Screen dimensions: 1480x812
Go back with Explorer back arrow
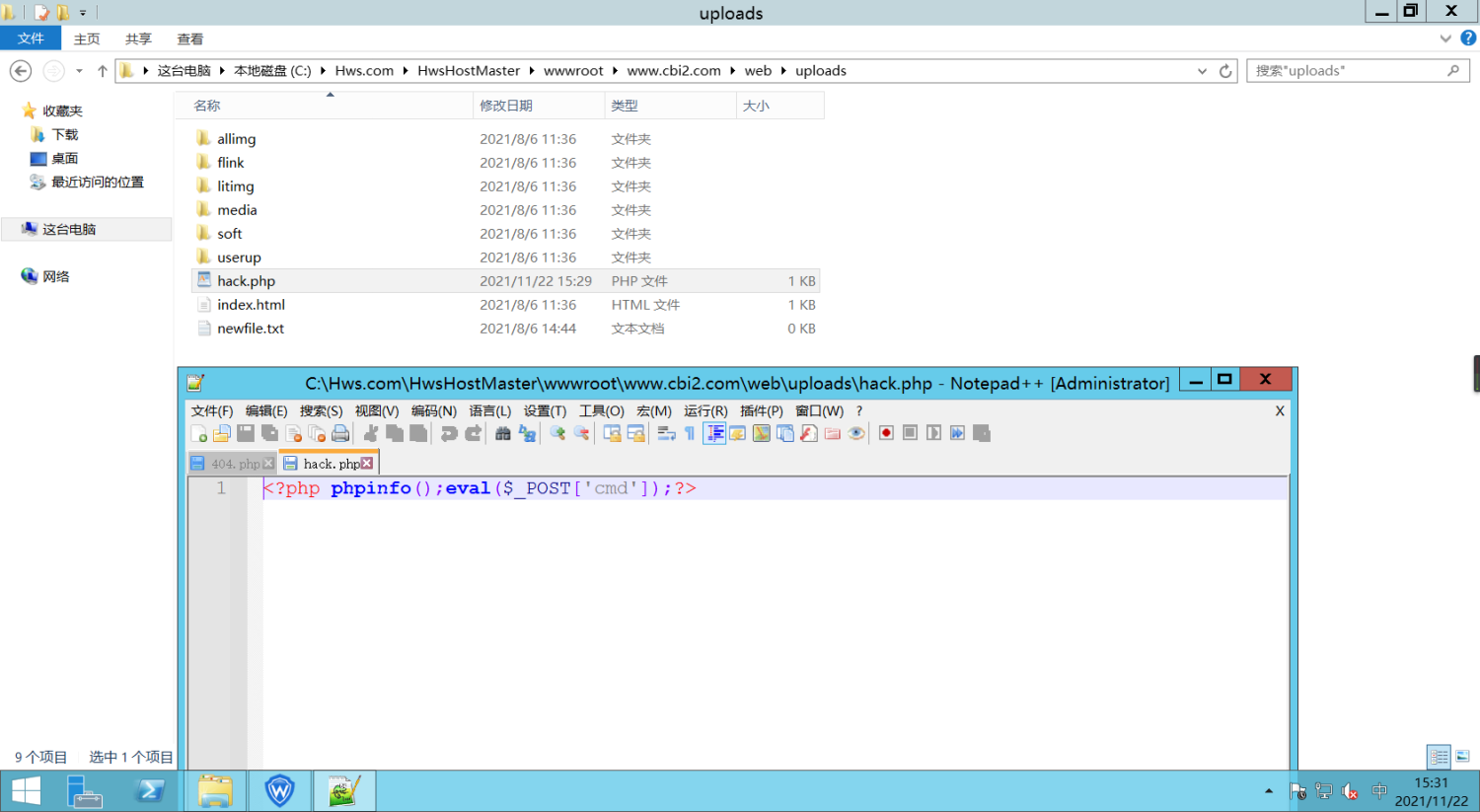[21, 71]
